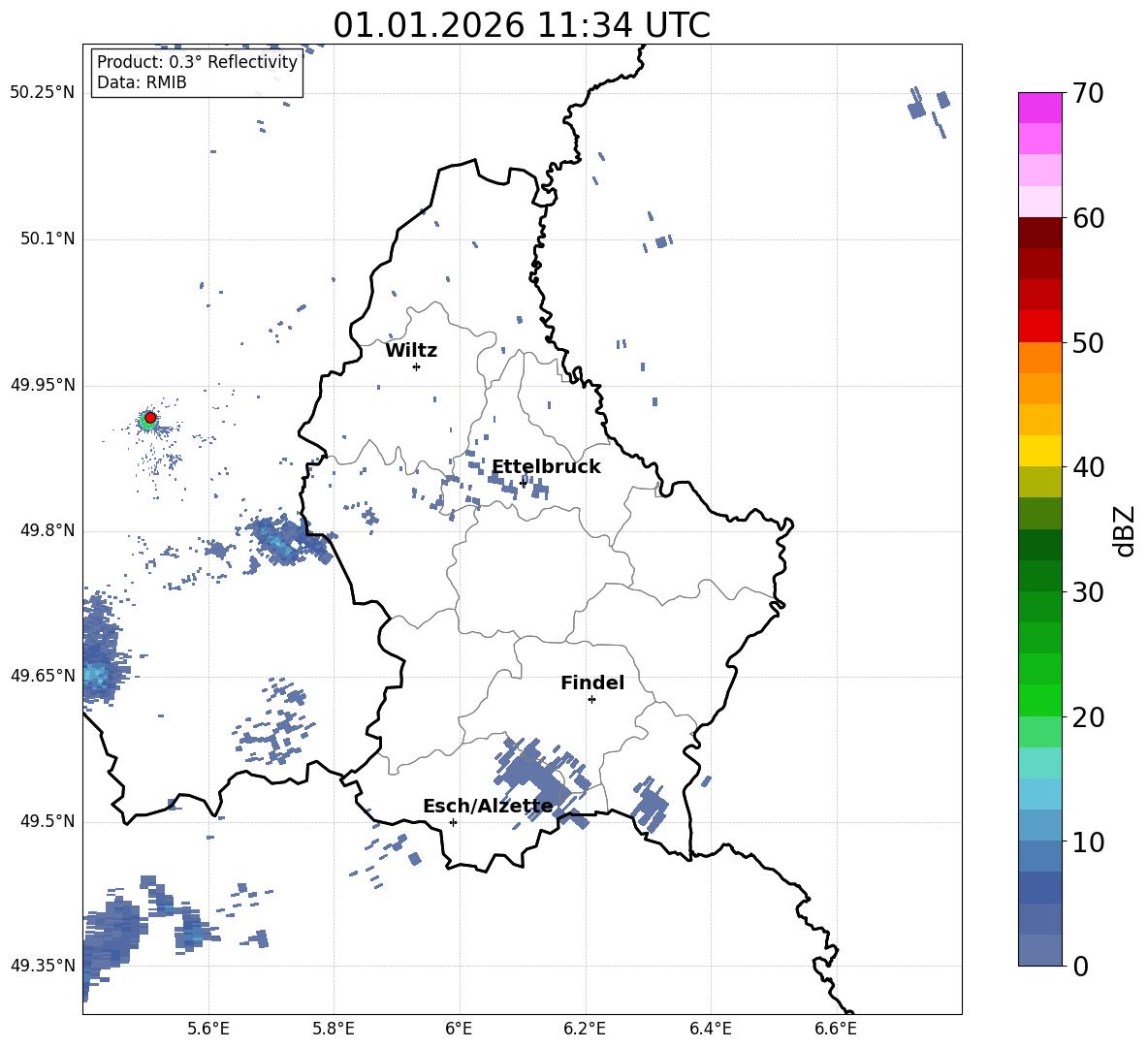
Task: Click the Wiltz station cross marker
Action: pos(416,366)
